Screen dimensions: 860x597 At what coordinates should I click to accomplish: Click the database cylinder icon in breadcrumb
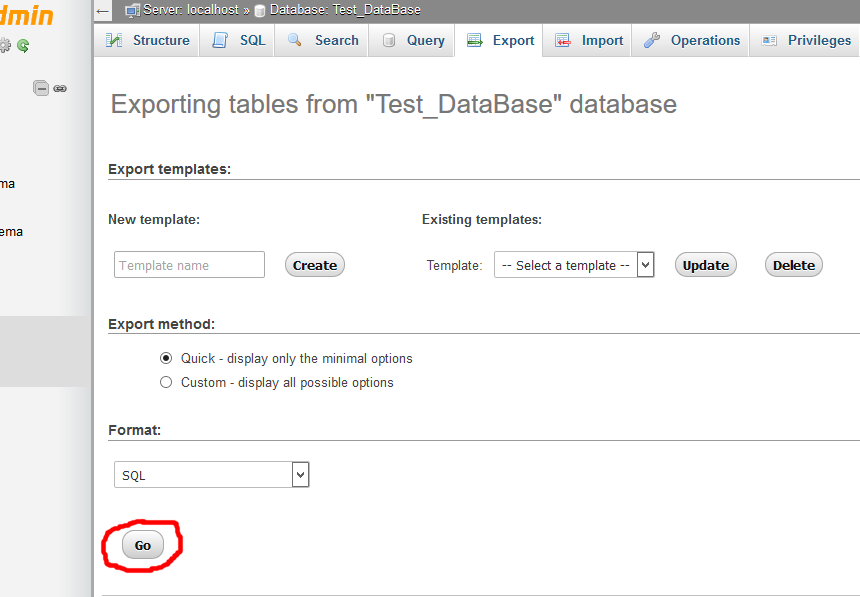260,10
